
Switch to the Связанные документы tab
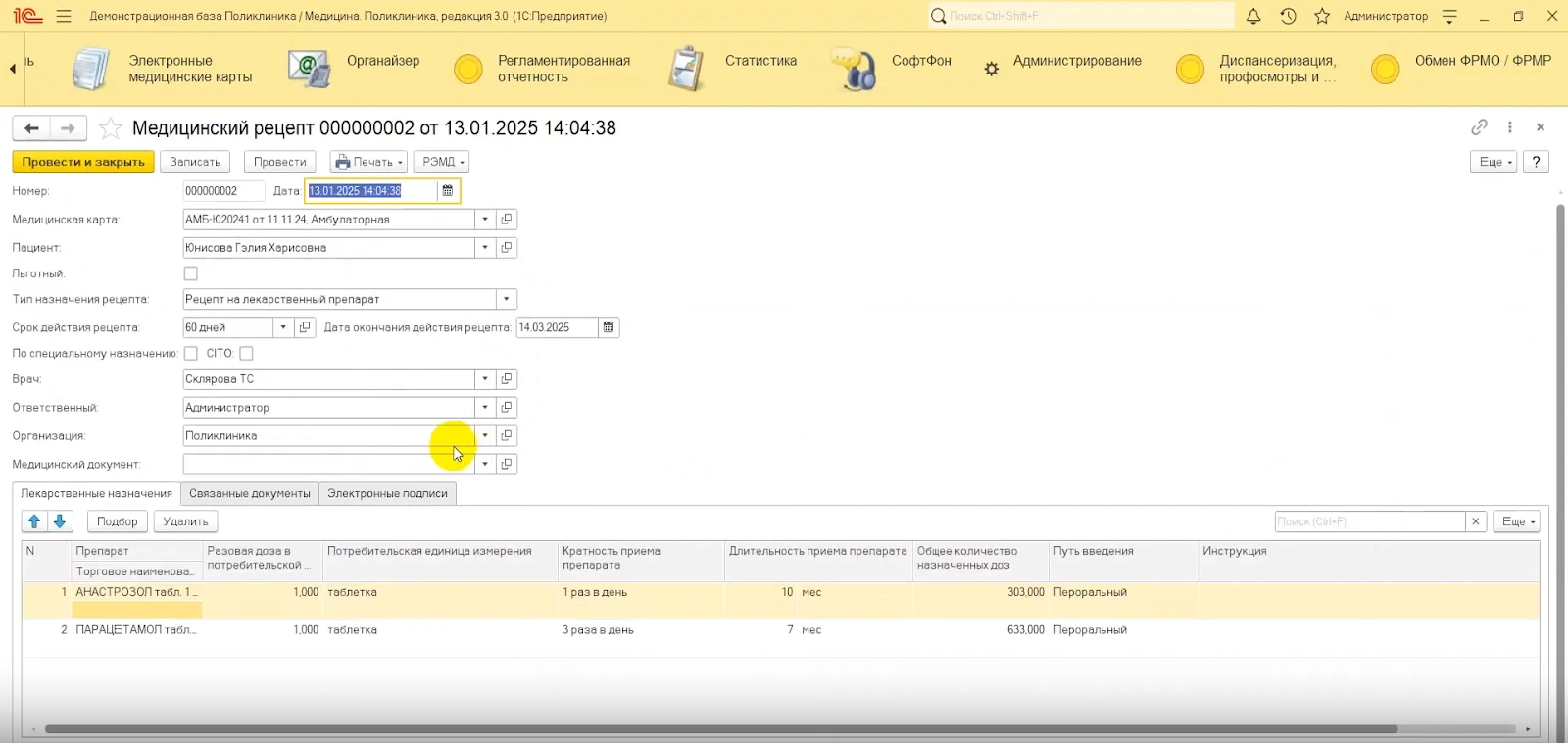point(250,493)
